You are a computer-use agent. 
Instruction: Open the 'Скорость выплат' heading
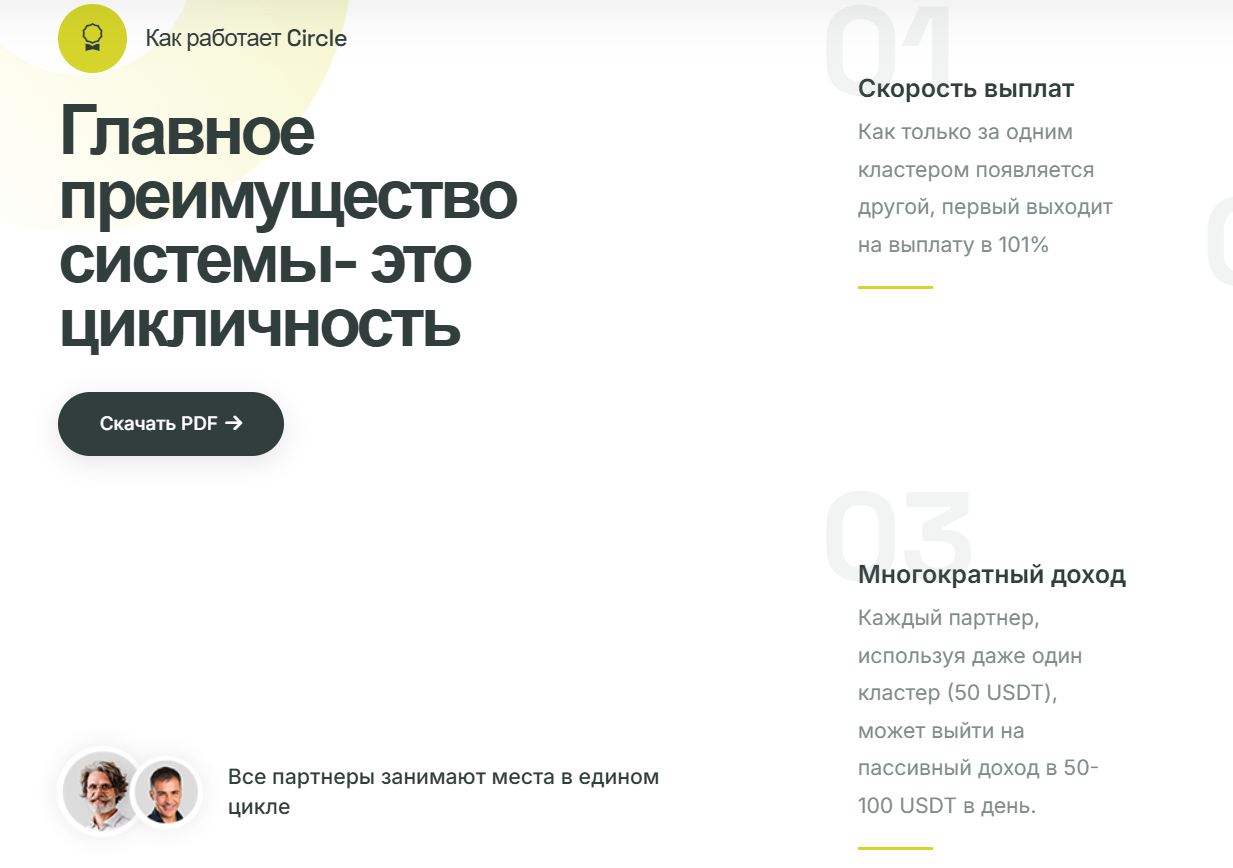[966, 89]
